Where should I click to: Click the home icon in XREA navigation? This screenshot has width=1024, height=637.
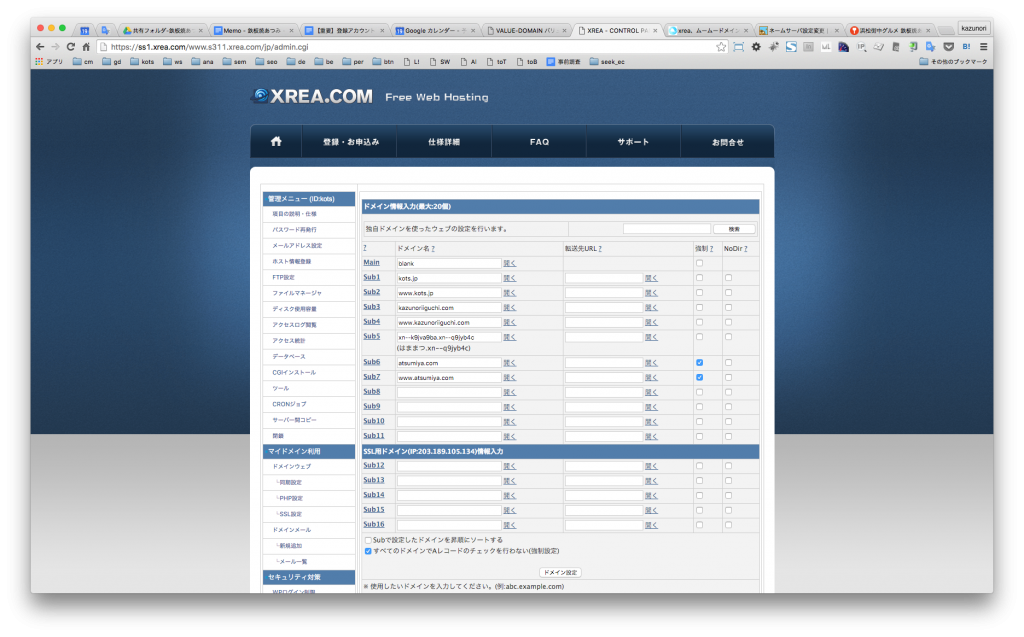[276, 142]
